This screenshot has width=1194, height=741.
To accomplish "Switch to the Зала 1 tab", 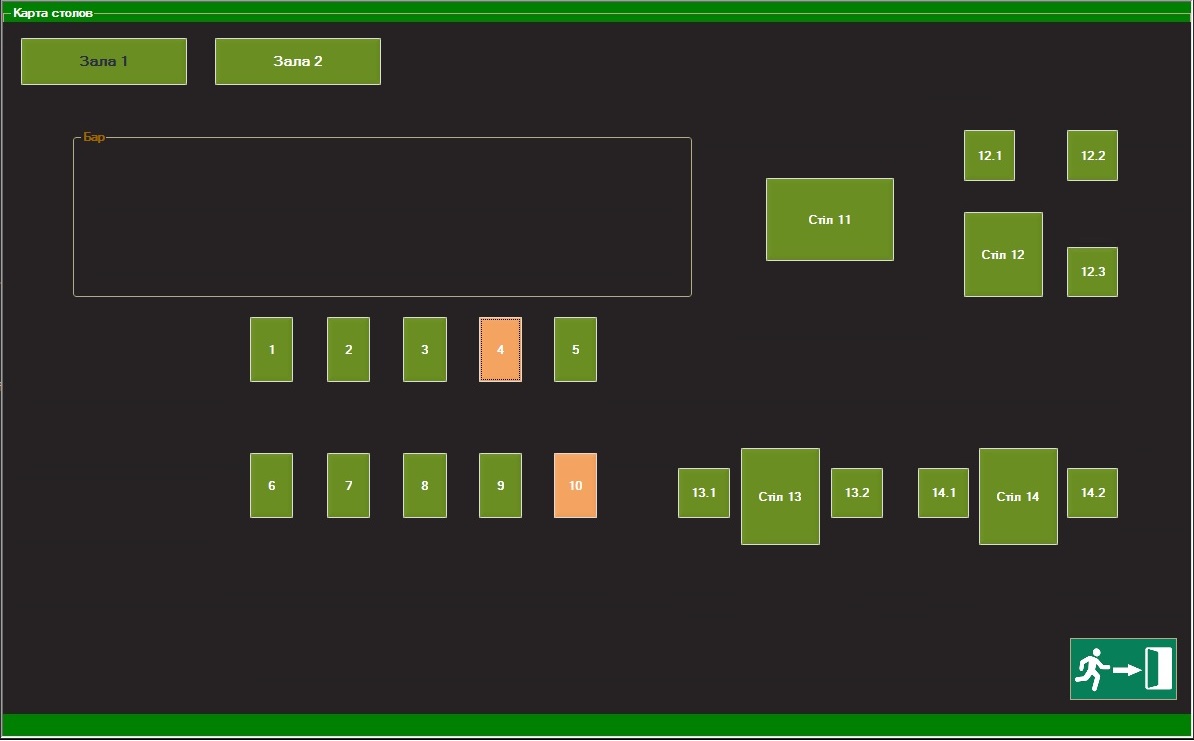I will click(104, 61).
